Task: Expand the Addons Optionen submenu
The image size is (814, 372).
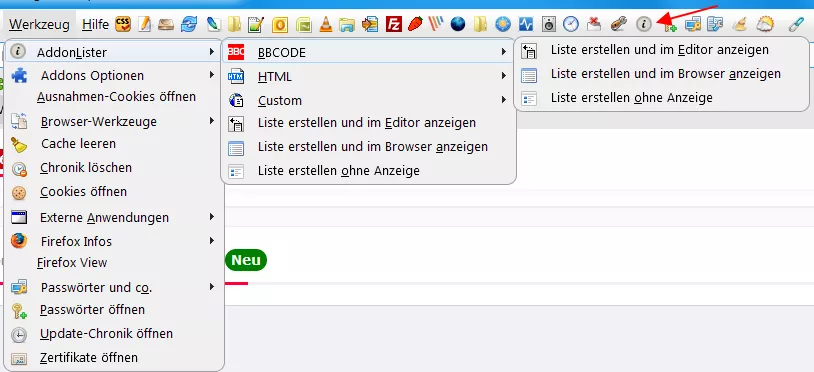Action: tap(114, 75)
